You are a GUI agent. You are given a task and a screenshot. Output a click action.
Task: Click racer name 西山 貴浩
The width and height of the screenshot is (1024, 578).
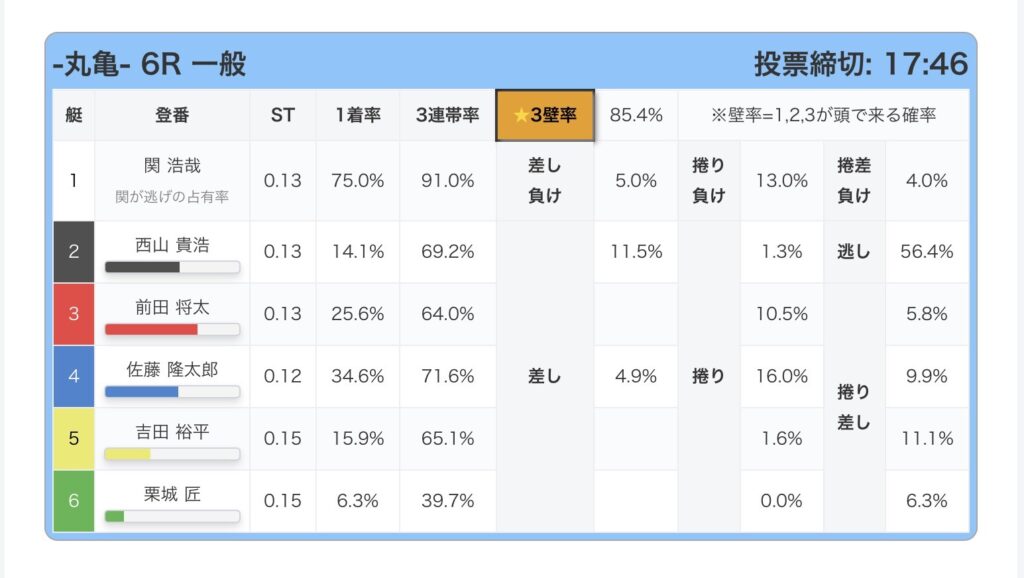click(x=172, y=244)
